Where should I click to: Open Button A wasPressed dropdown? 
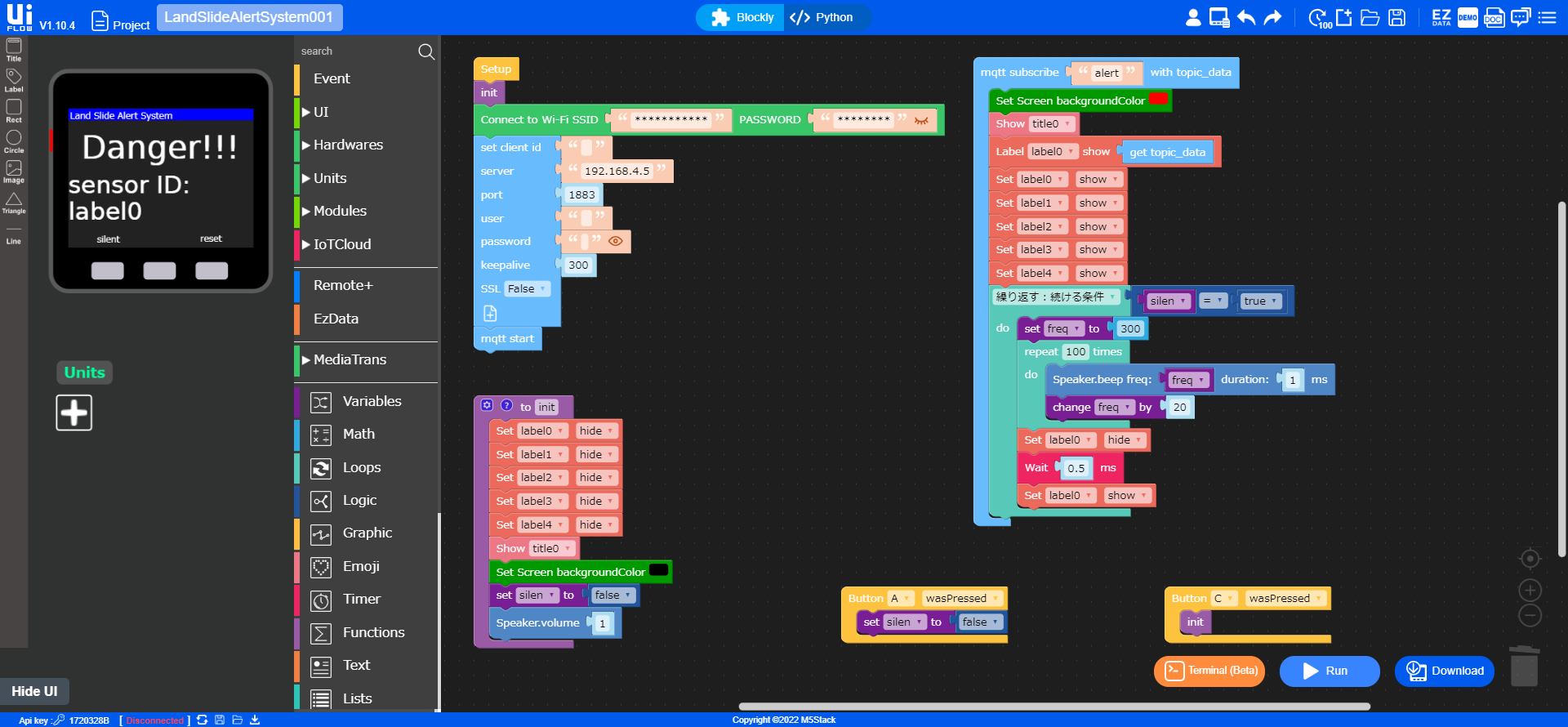coord(961,599)
